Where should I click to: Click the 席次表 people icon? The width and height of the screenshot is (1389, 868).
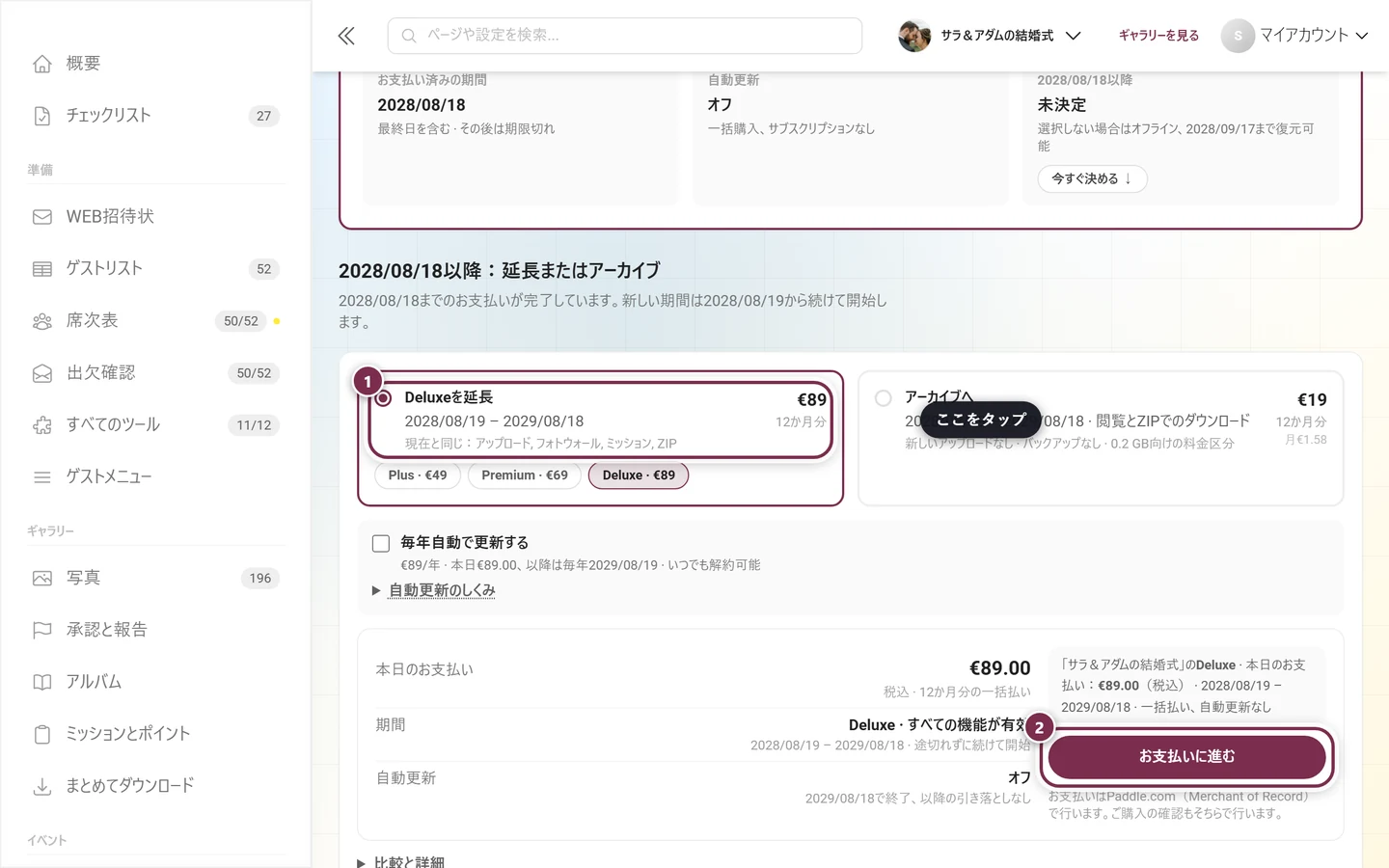click(42, 321)
